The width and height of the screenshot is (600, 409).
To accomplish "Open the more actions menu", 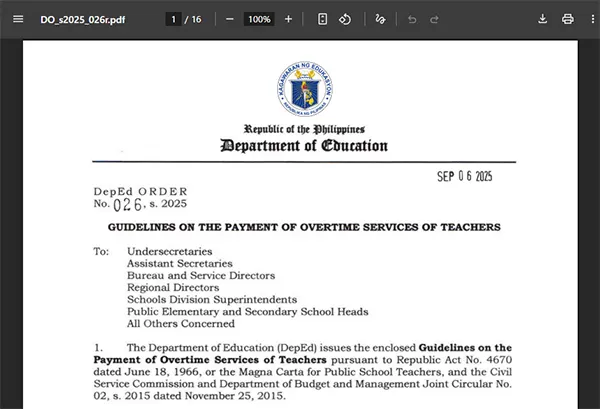I will [593, 19].
